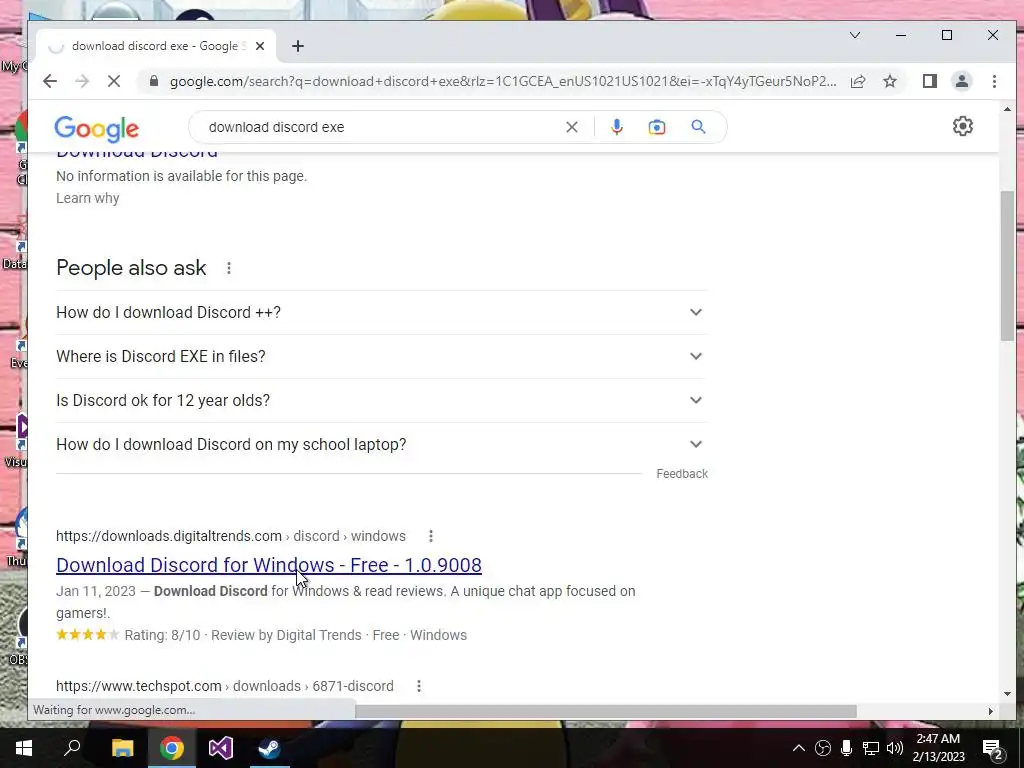
Task: Click the vertical scrollbar thumb
Action: (x=1007, y=265)
